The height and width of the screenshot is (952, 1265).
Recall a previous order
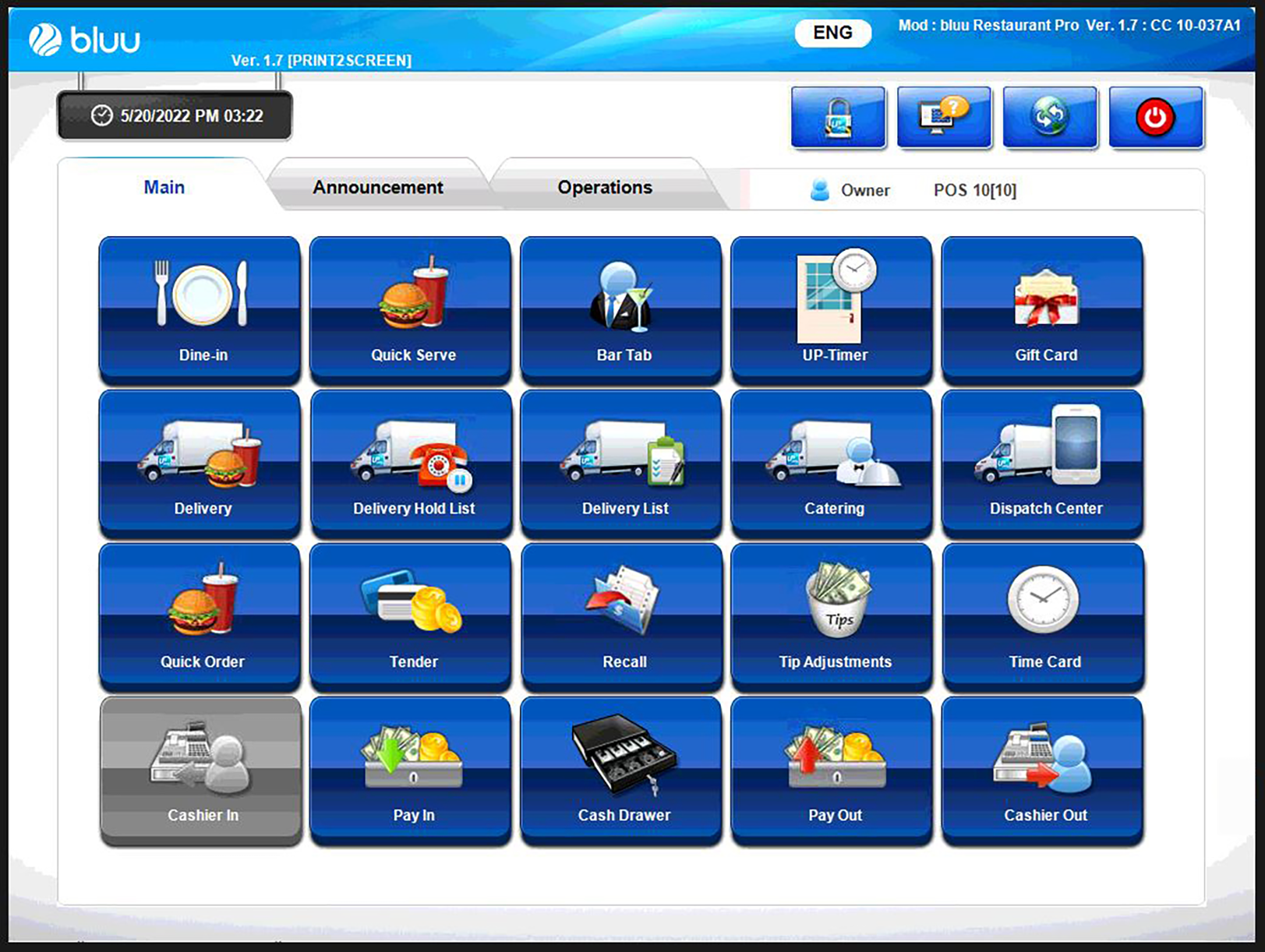(621, 616)
